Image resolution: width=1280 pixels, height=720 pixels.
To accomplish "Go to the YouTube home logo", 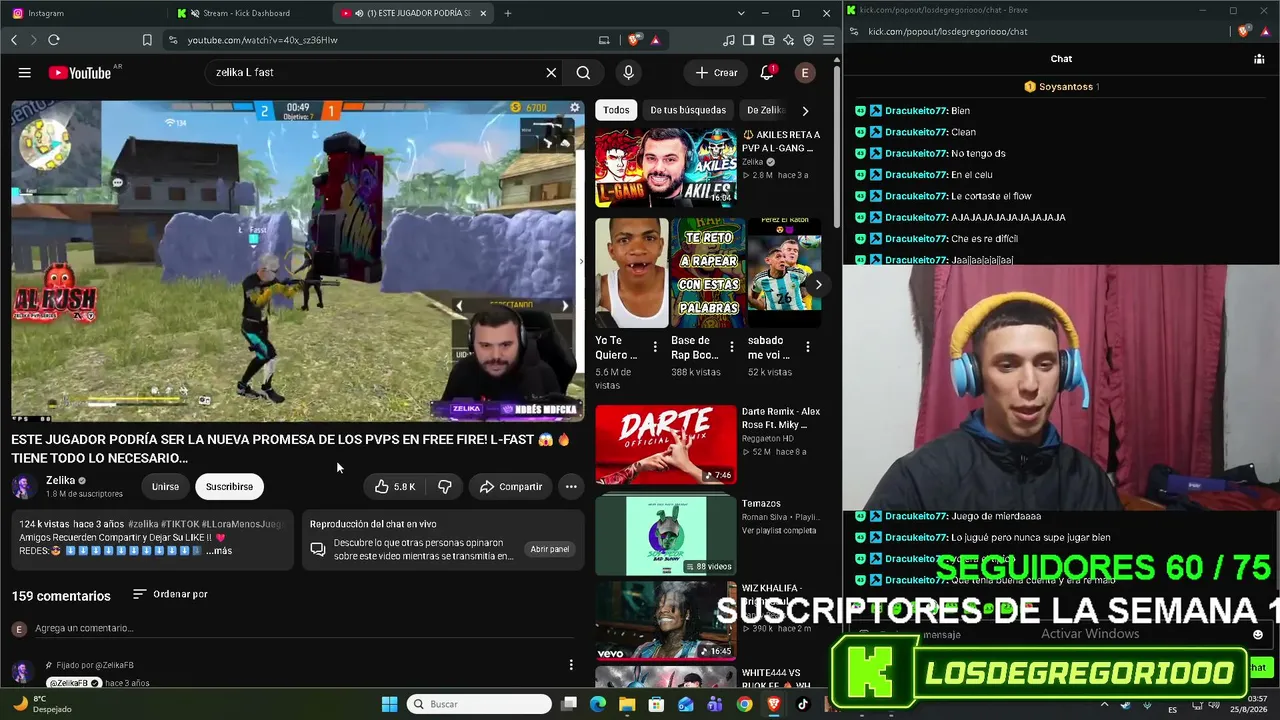I will [79, 72].
